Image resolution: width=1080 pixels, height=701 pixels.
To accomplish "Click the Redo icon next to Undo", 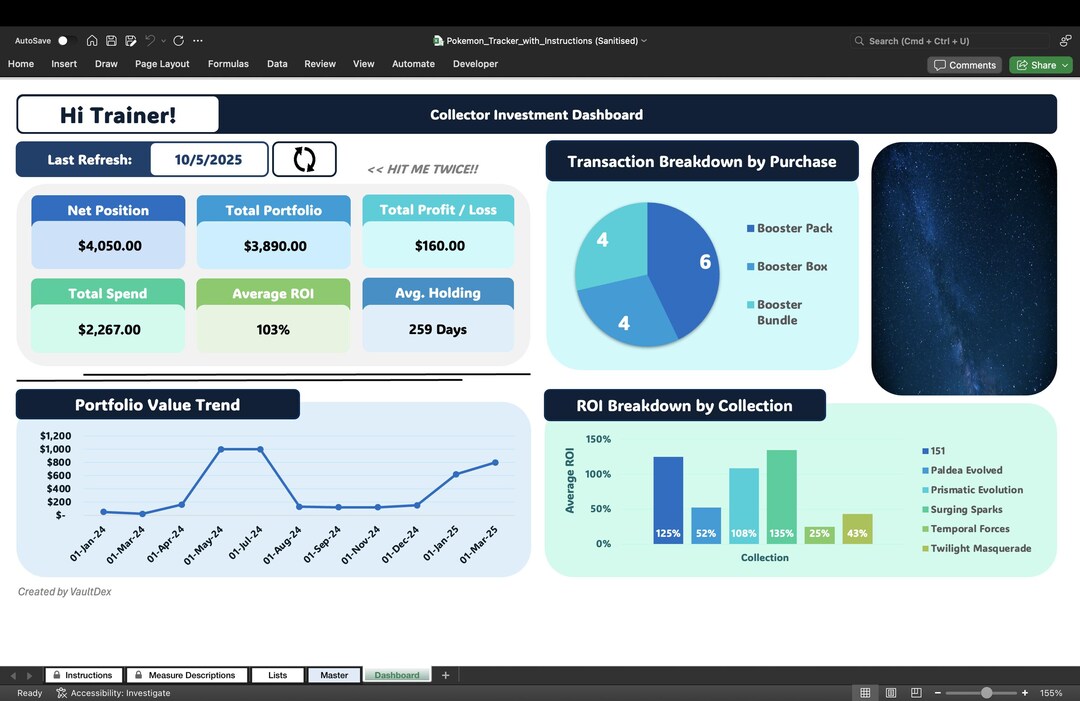I will click(178, 41).
